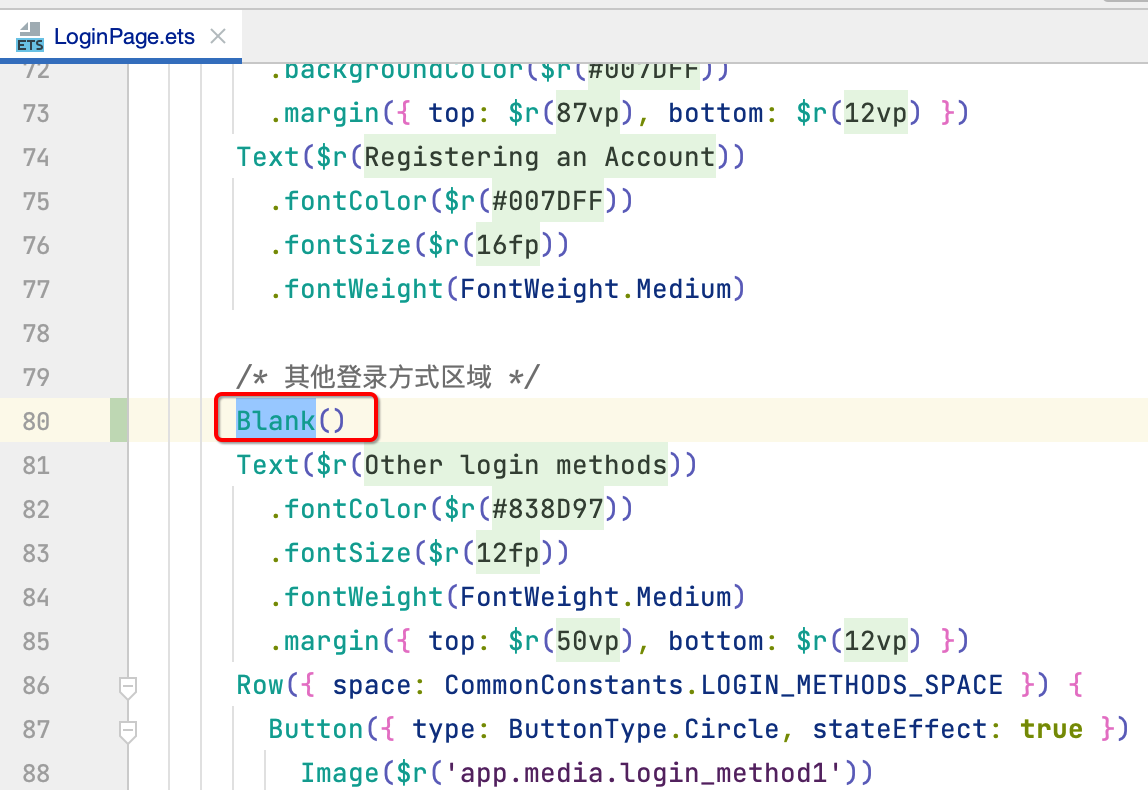Click the 12fp fontSize value on line 83
Image resolution: width=1148 pixels, height=790 pixels.
click(x=508, y=553)
